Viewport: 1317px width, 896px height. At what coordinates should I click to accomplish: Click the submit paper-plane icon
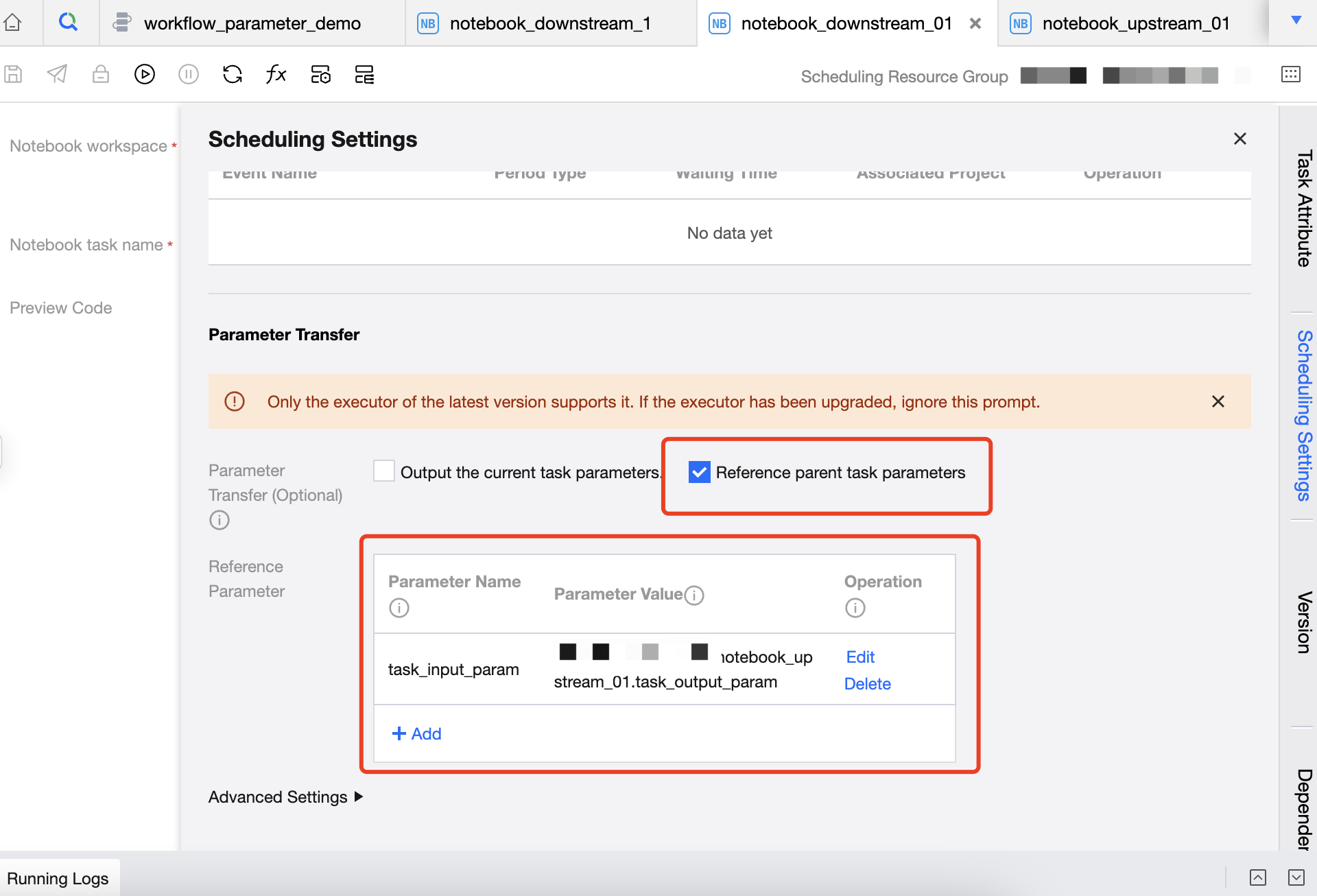tap(57, 74)
